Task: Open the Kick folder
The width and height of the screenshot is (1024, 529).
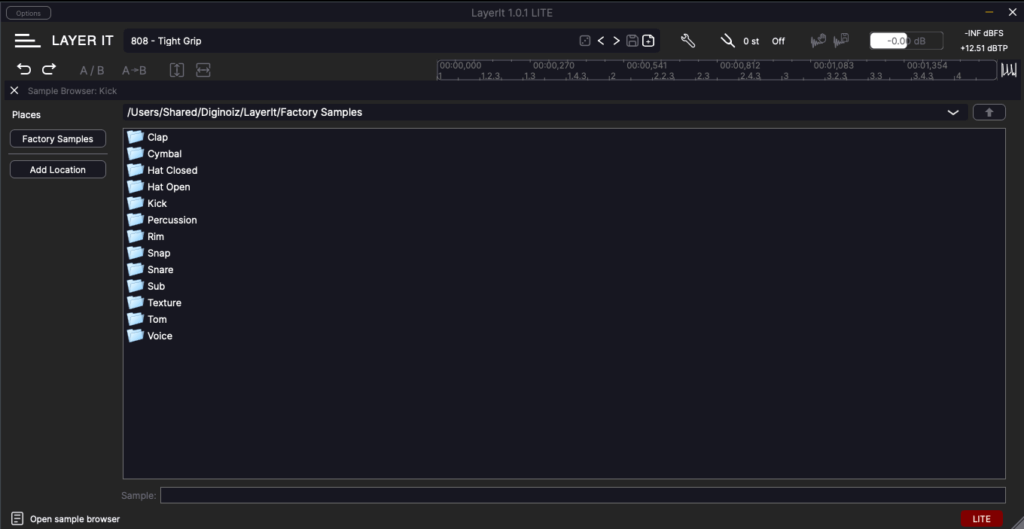Action: [156, 203]
